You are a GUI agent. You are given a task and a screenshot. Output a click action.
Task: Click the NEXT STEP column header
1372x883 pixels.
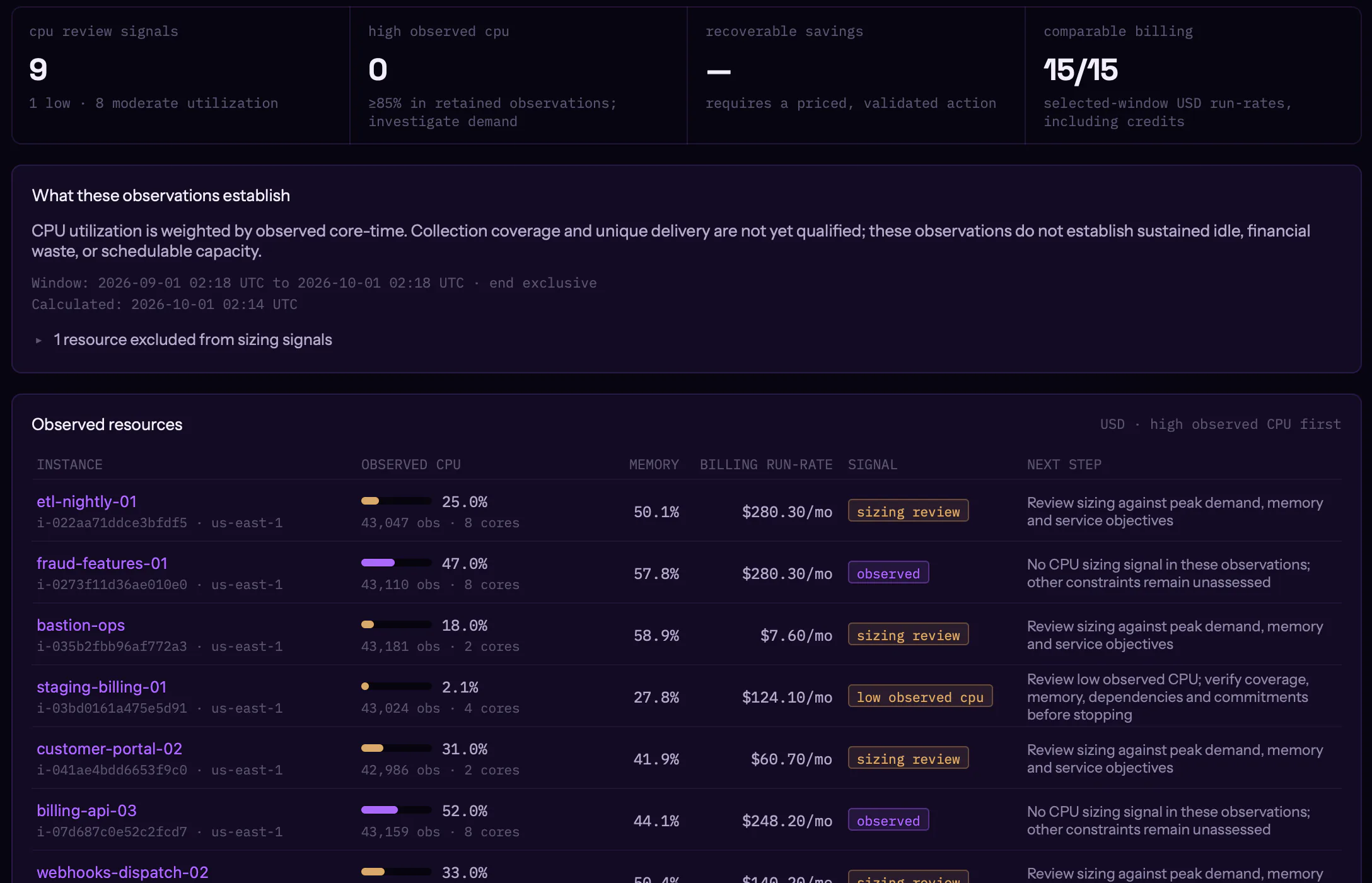click(x=1064, y=465)
